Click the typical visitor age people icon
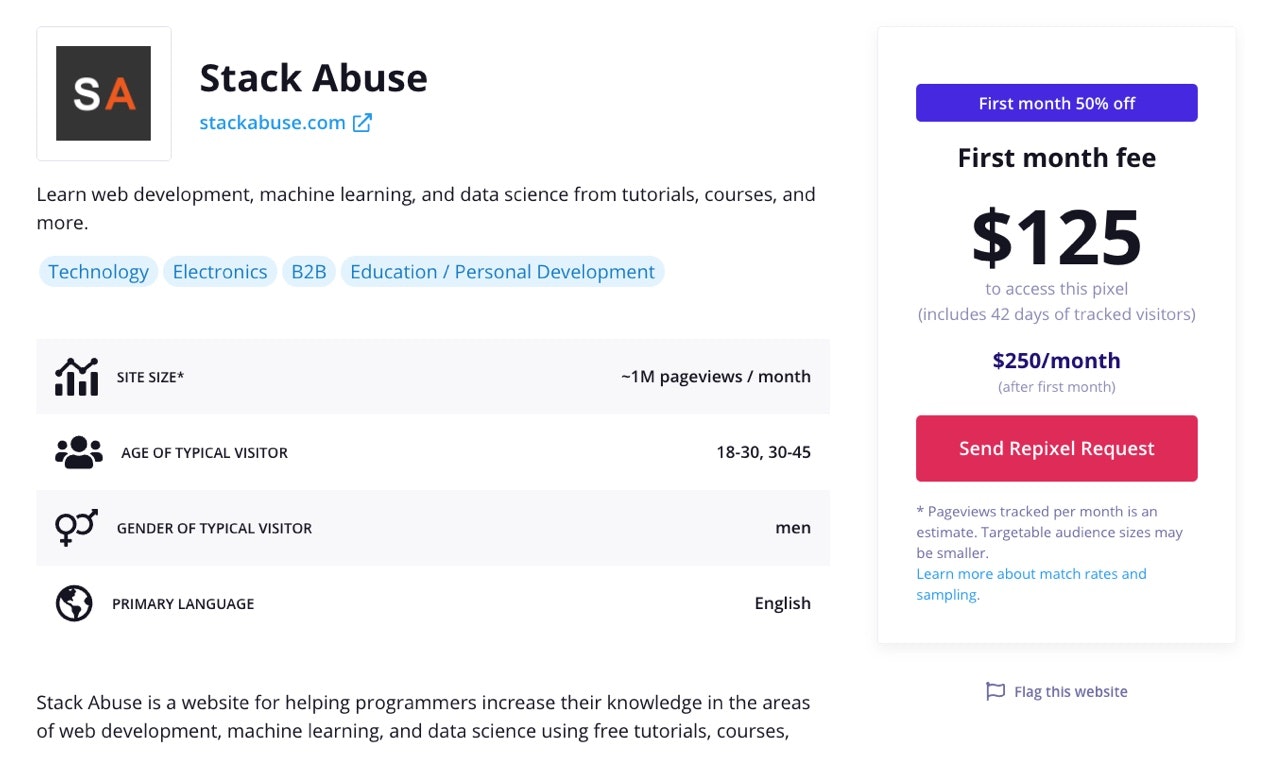The width and height of the screenshot is (1270, 760). pos(78,453)
